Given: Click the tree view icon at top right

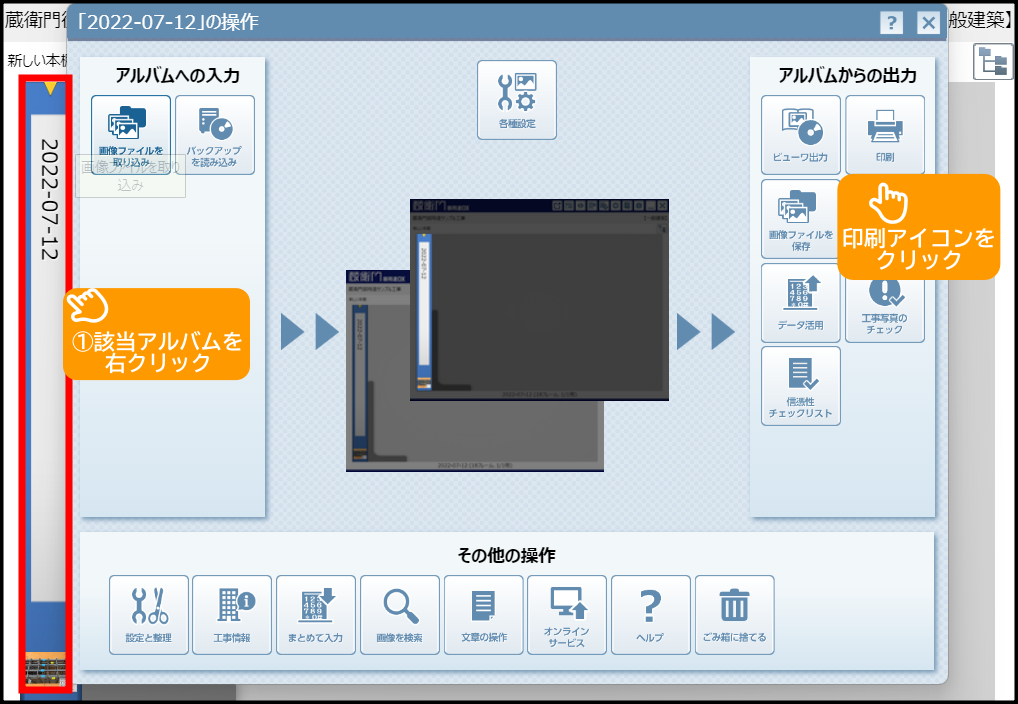Looking at the screenshot, I should (x=993, y=62).
